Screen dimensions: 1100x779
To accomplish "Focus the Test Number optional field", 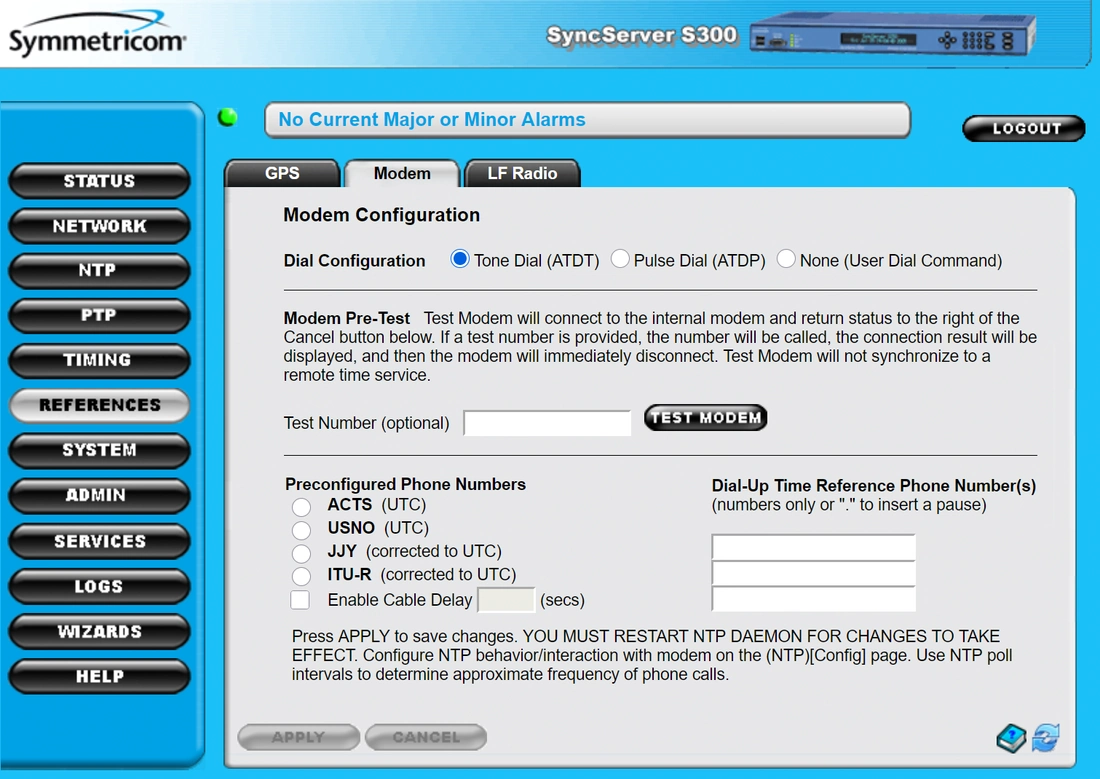I will (547, 423).
